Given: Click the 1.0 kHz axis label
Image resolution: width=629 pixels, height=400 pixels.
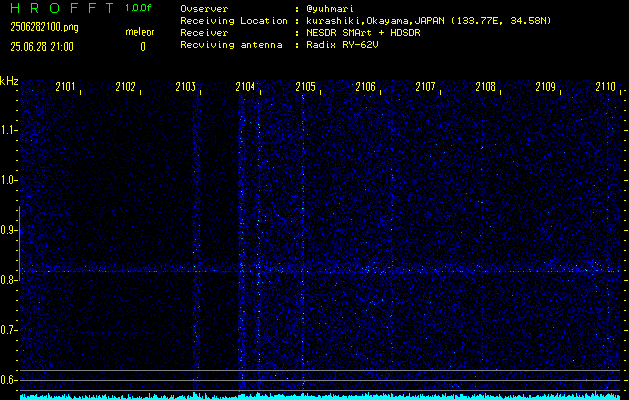Looking at the screenshot, I should [8, 180].
